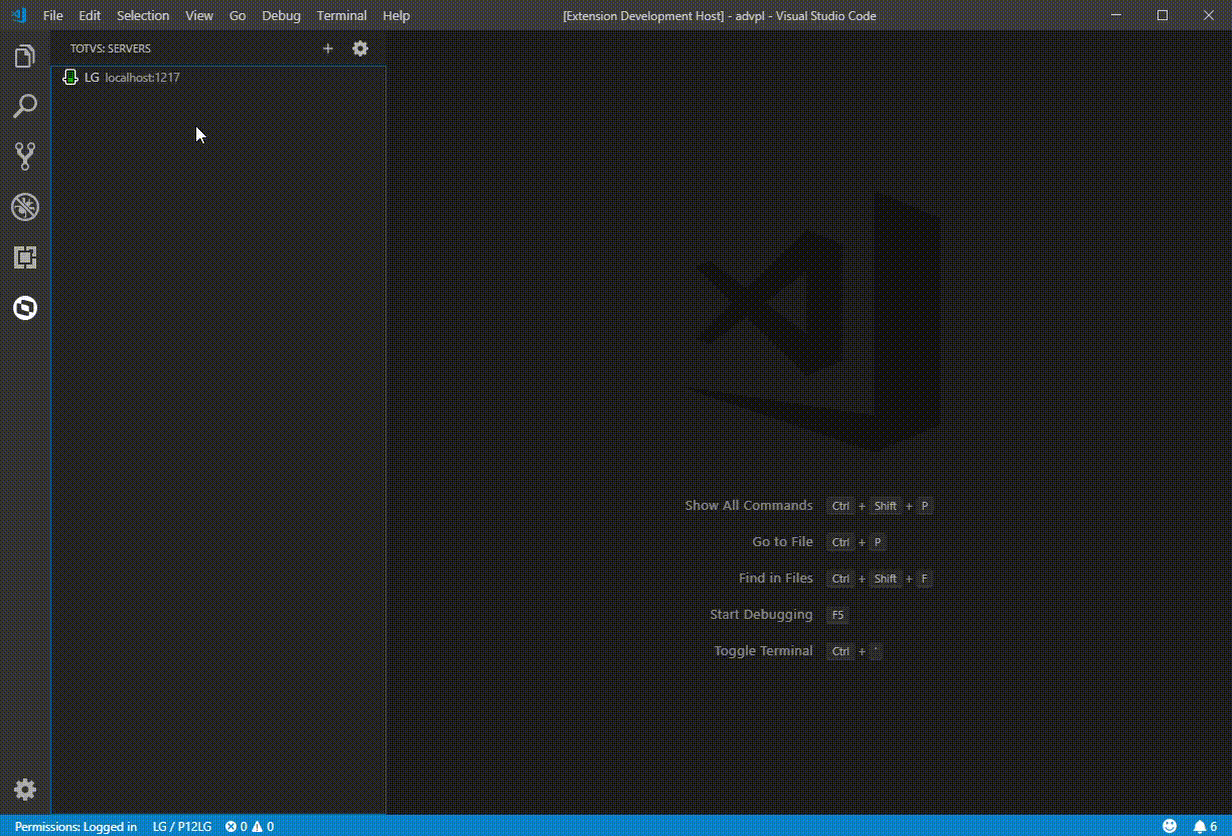Open the Edit menu

[x=90, y=15]
